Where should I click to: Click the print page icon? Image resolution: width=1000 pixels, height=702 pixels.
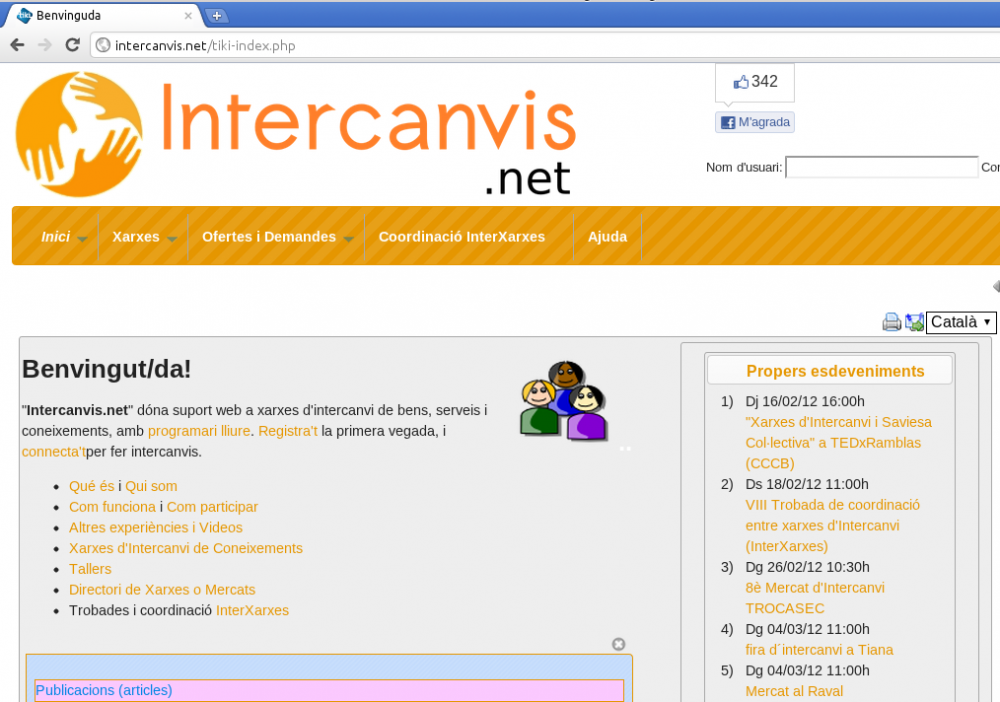(x=891, y=322)
